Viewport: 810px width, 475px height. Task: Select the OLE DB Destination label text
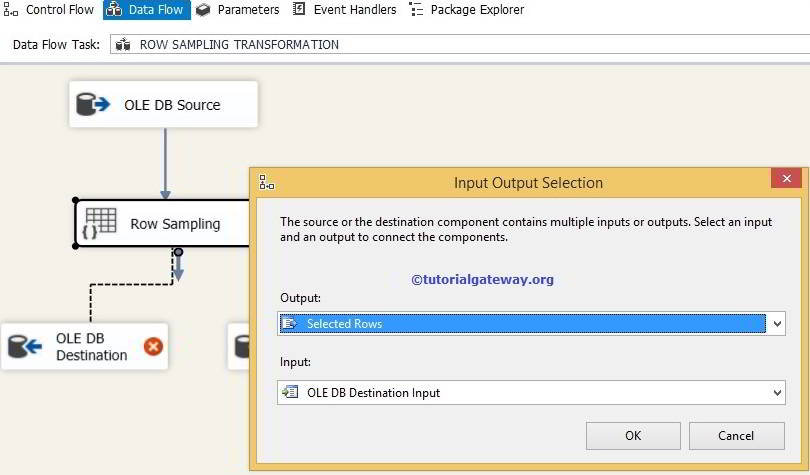[91, 346]
